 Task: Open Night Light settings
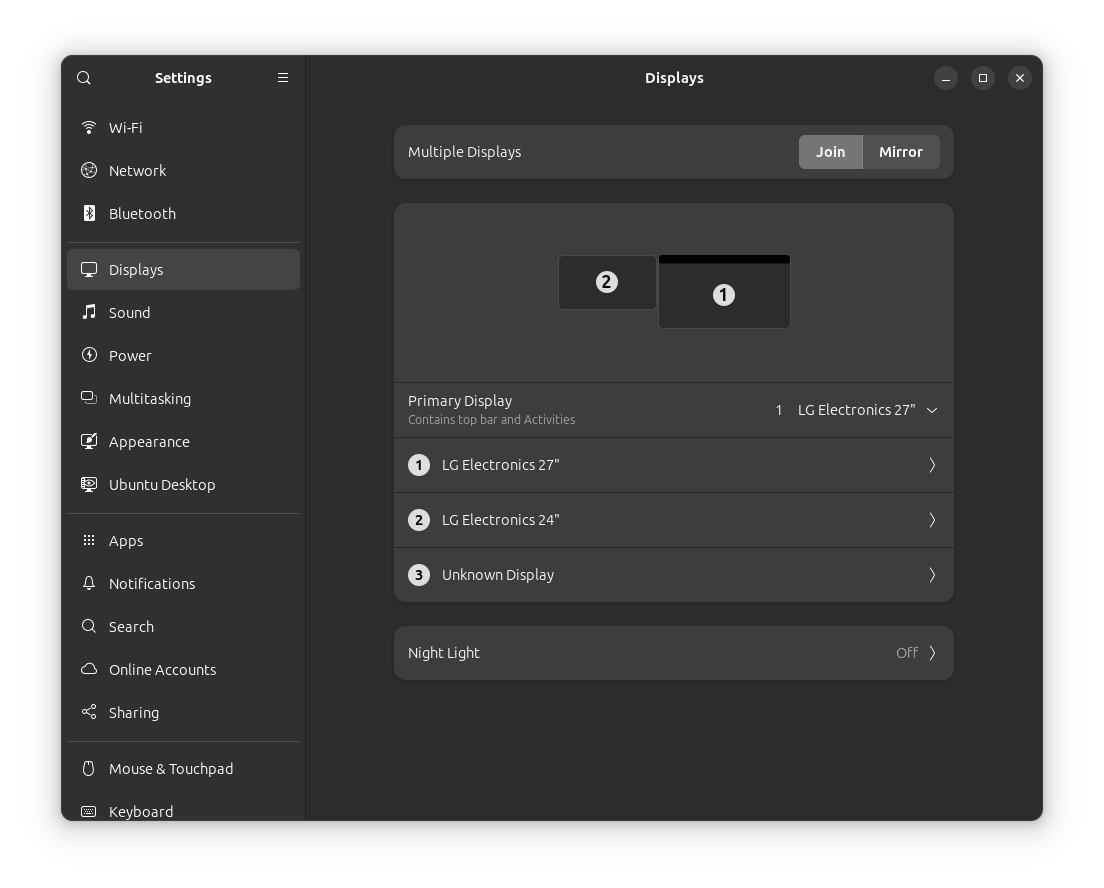674,652
